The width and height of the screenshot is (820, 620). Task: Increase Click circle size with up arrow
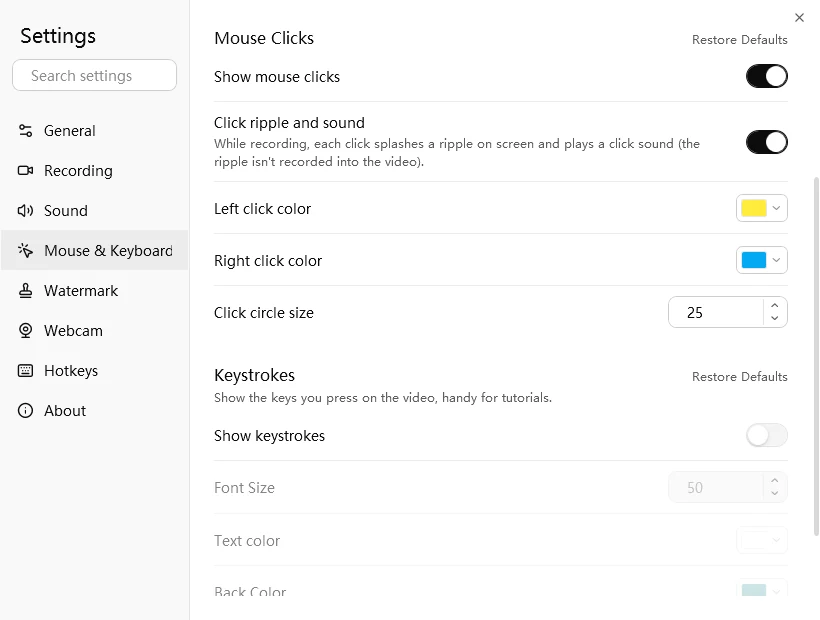click(775, 305)
